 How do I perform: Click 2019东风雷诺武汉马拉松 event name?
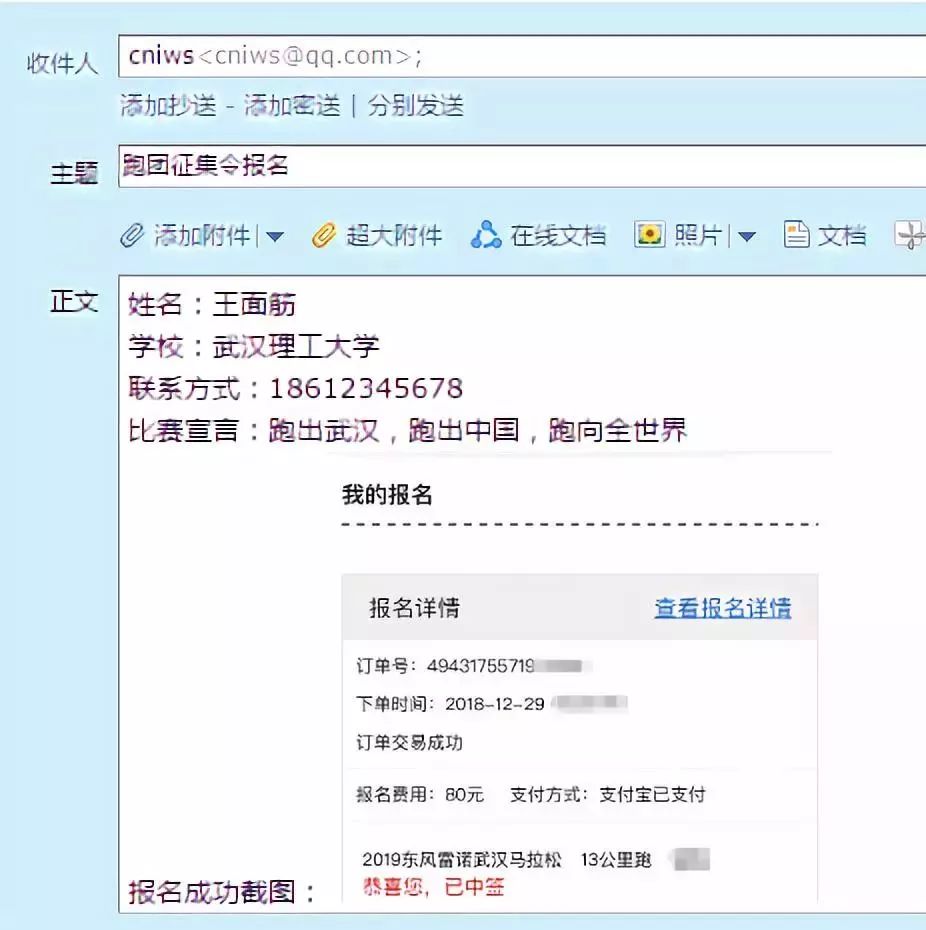(462, 860)
